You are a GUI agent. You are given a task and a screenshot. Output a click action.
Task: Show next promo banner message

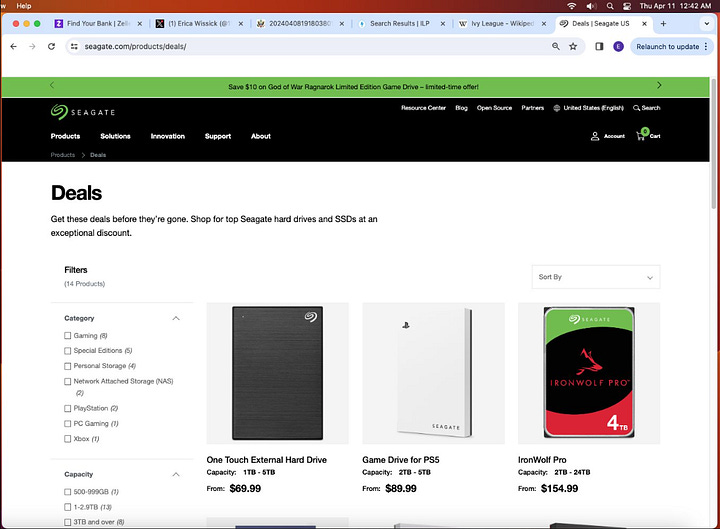(659, 85)
